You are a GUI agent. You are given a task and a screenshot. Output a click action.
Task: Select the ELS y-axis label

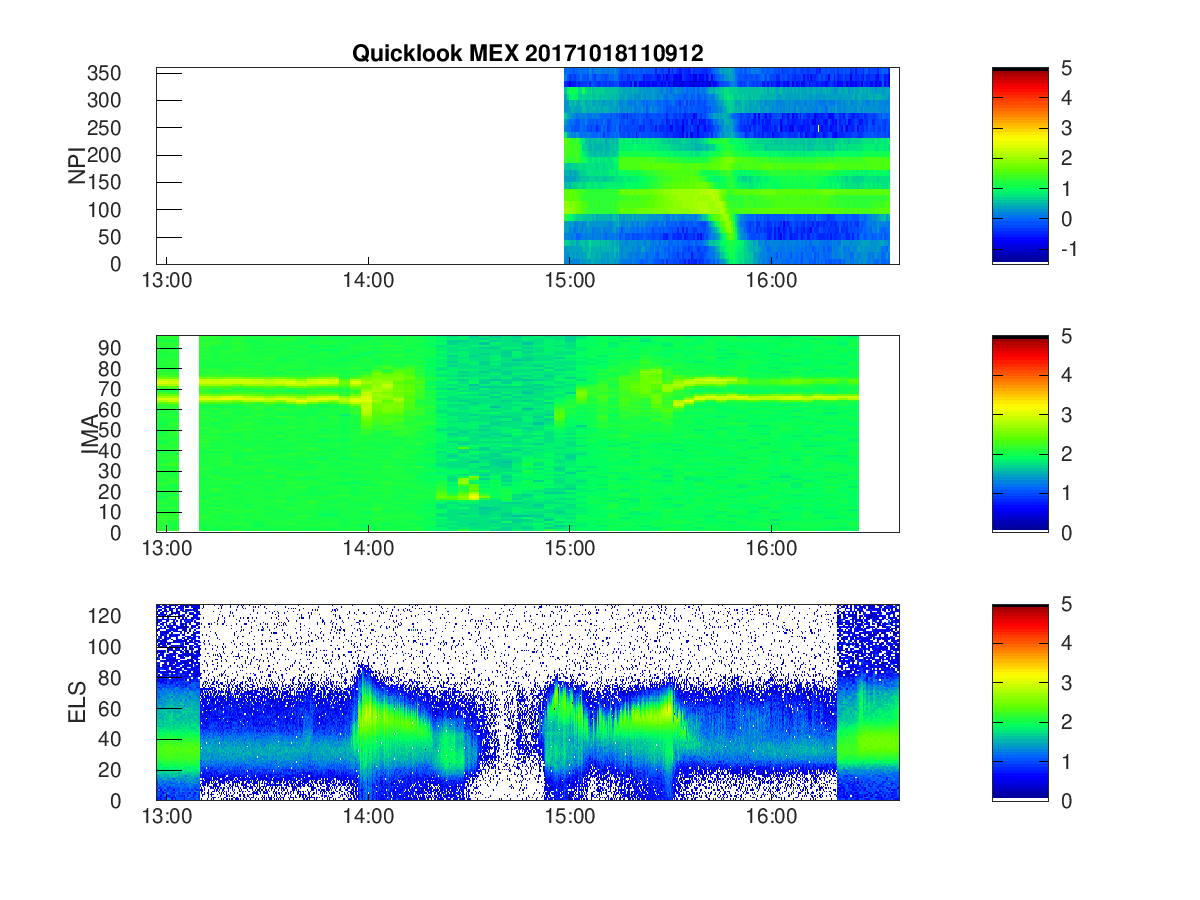coord(76,702)
